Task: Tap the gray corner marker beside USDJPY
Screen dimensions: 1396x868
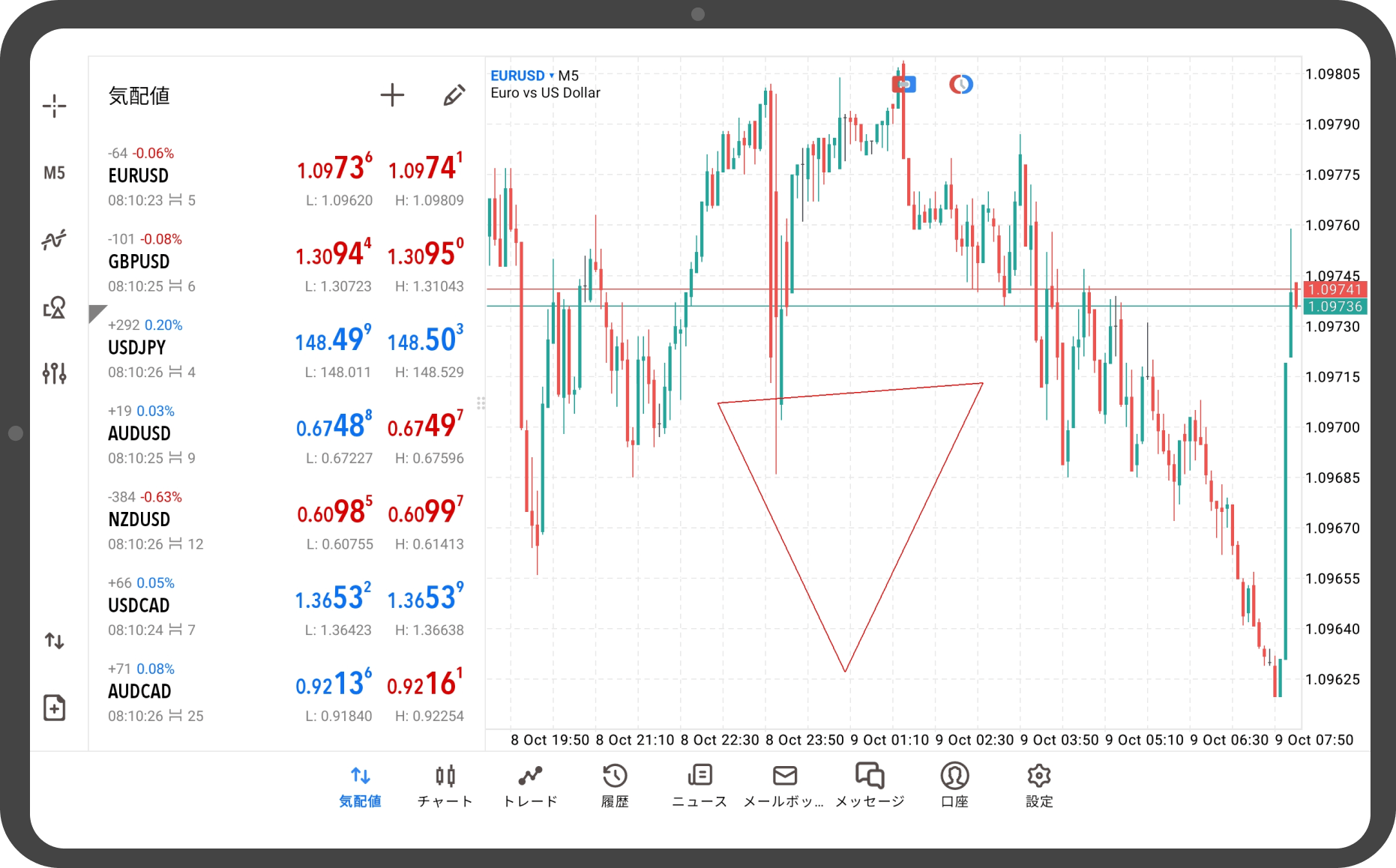Action: 96,313
